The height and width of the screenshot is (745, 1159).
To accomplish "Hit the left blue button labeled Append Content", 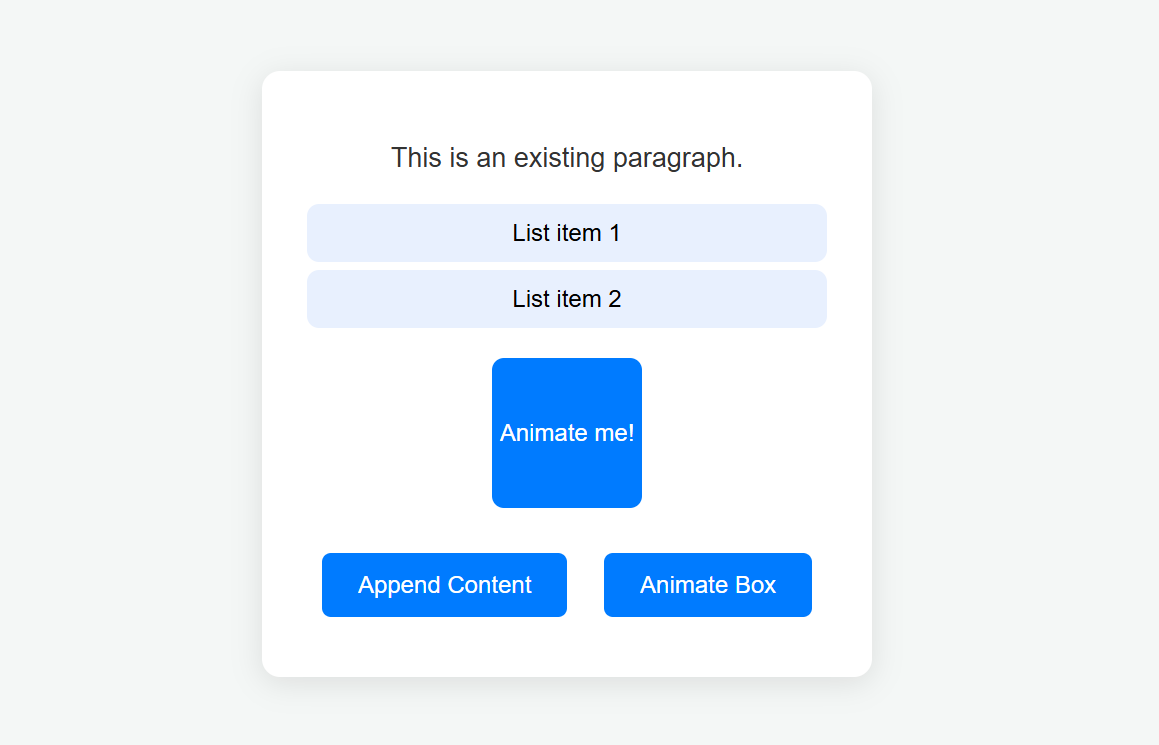I will (x=444, y=585).
